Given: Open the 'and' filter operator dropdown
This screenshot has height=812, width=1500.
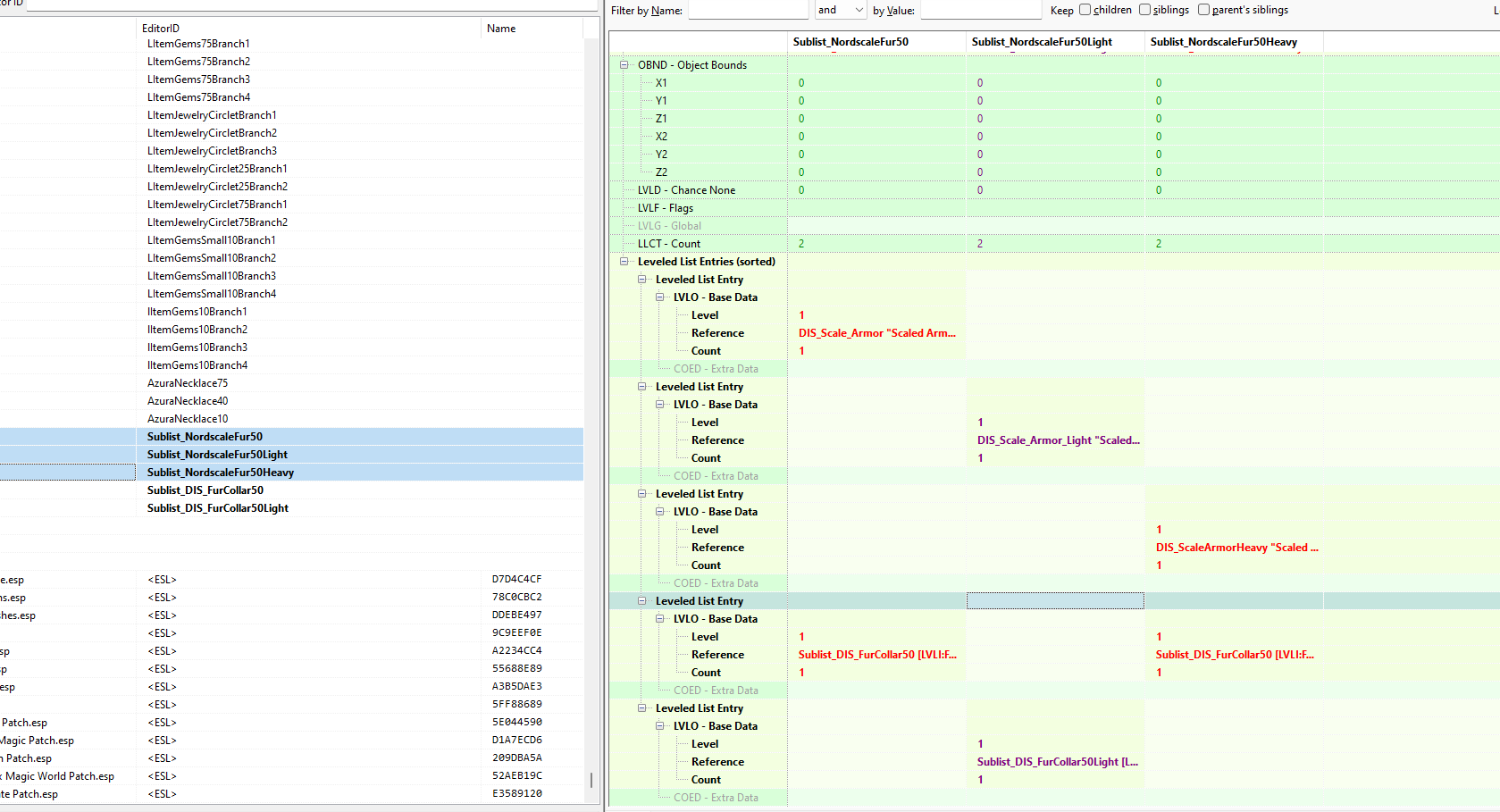Looking at the screenshot, I should click(840, 10).
